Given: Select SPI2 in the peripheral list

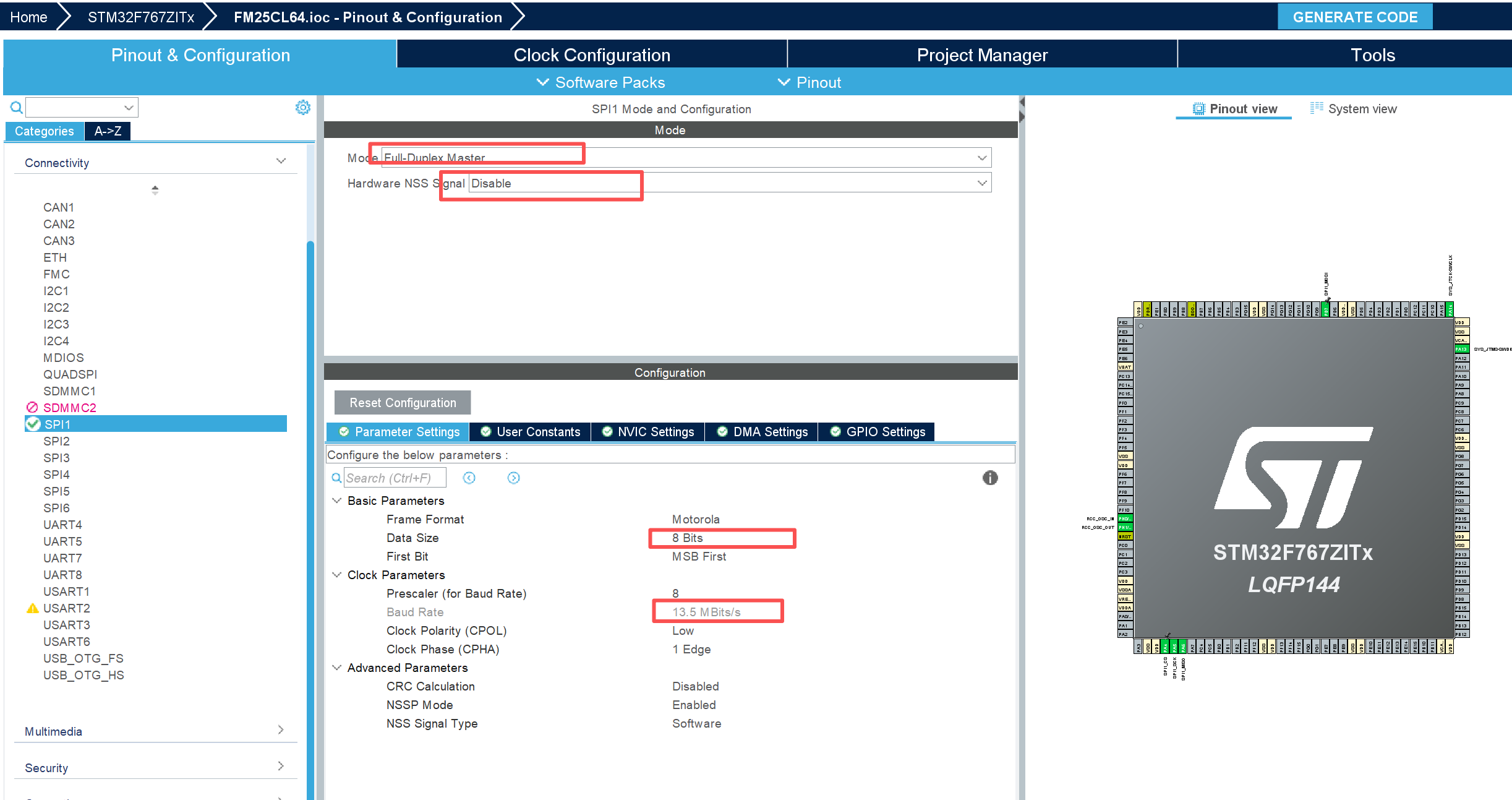Looking at the screenshot, I should 56,441.
